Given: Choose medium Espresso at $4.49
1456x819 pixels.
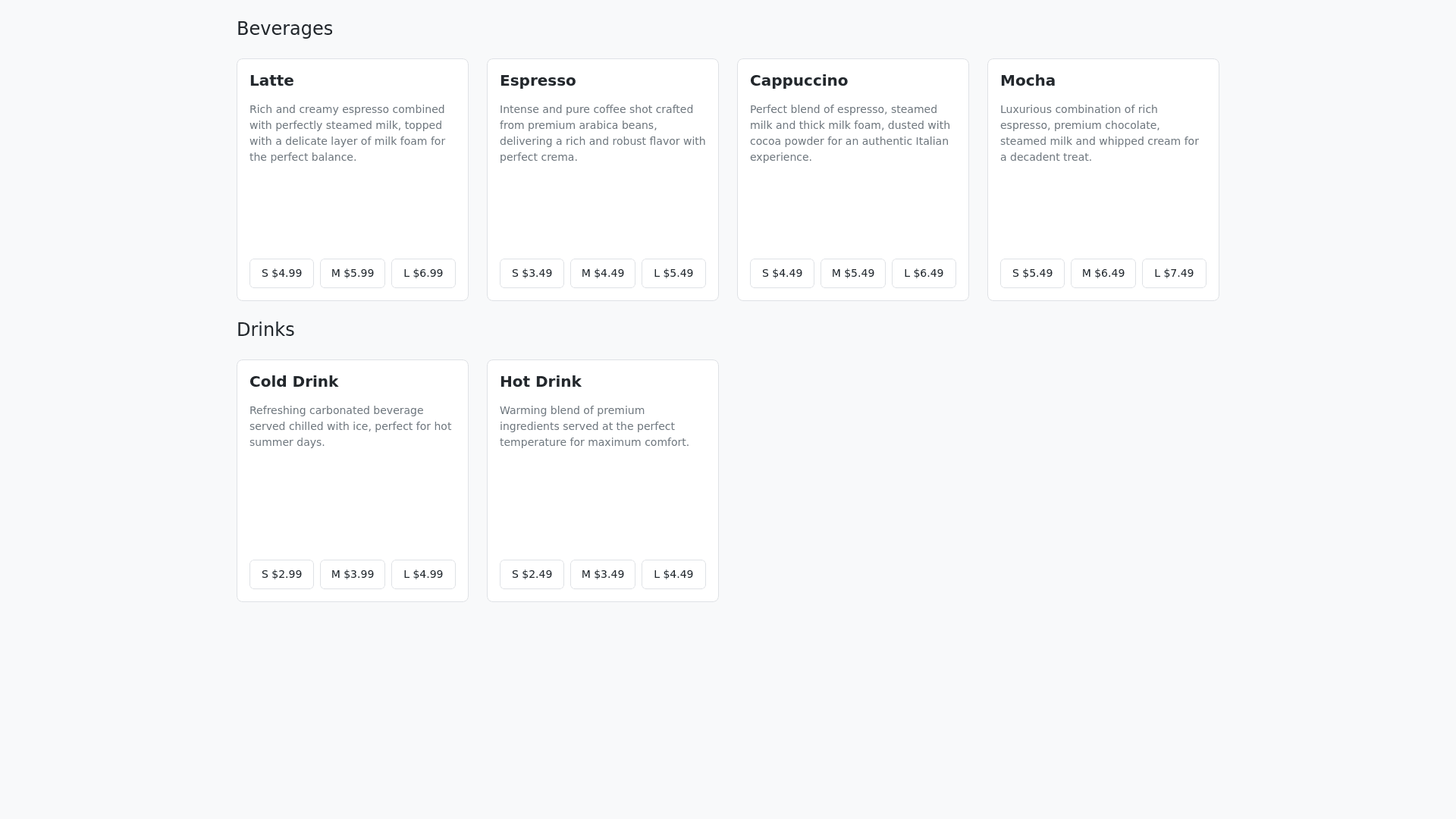Looking at the screenshot, I should (603, 273).
